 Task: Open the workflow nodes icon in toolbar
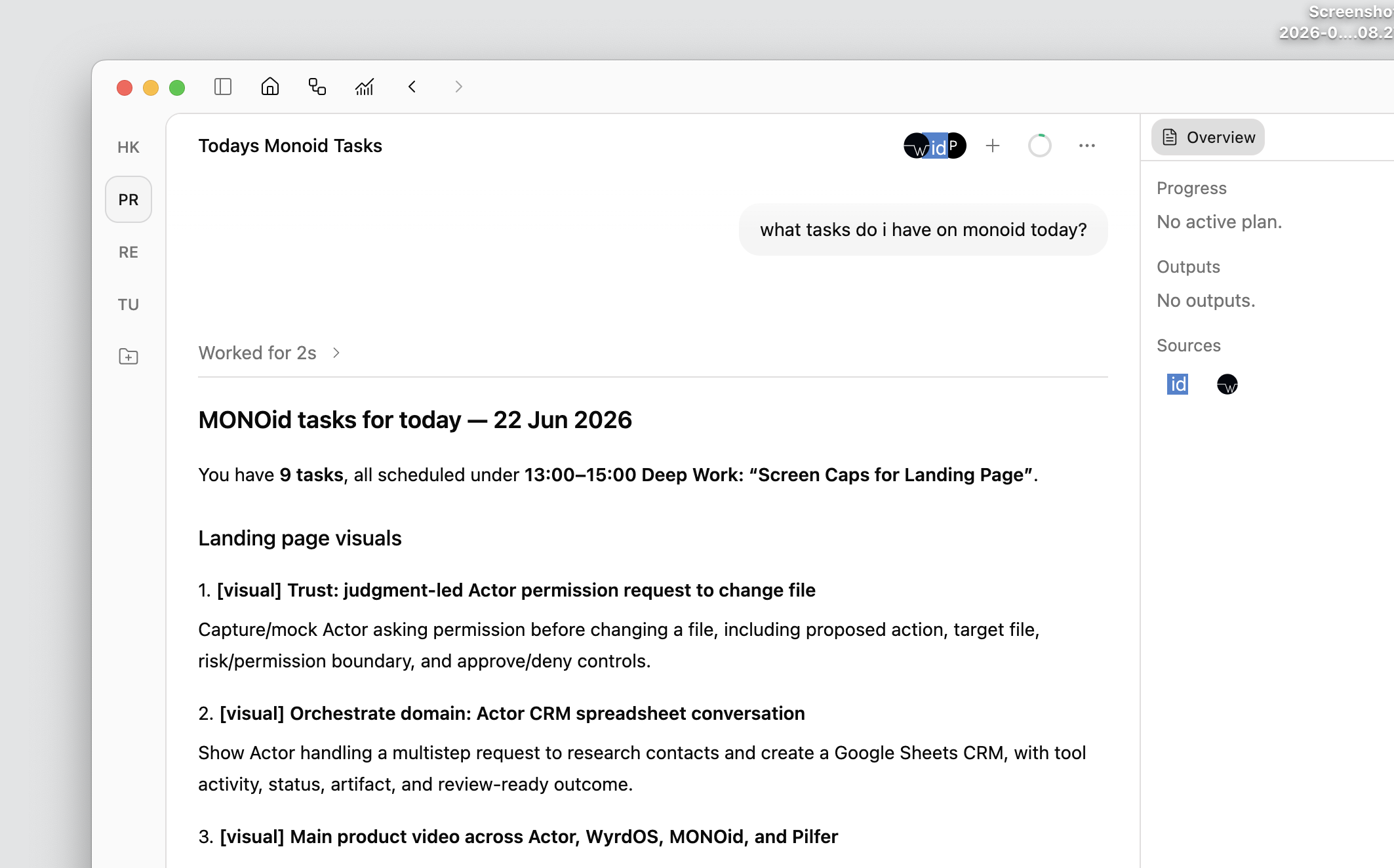(317, 87)
